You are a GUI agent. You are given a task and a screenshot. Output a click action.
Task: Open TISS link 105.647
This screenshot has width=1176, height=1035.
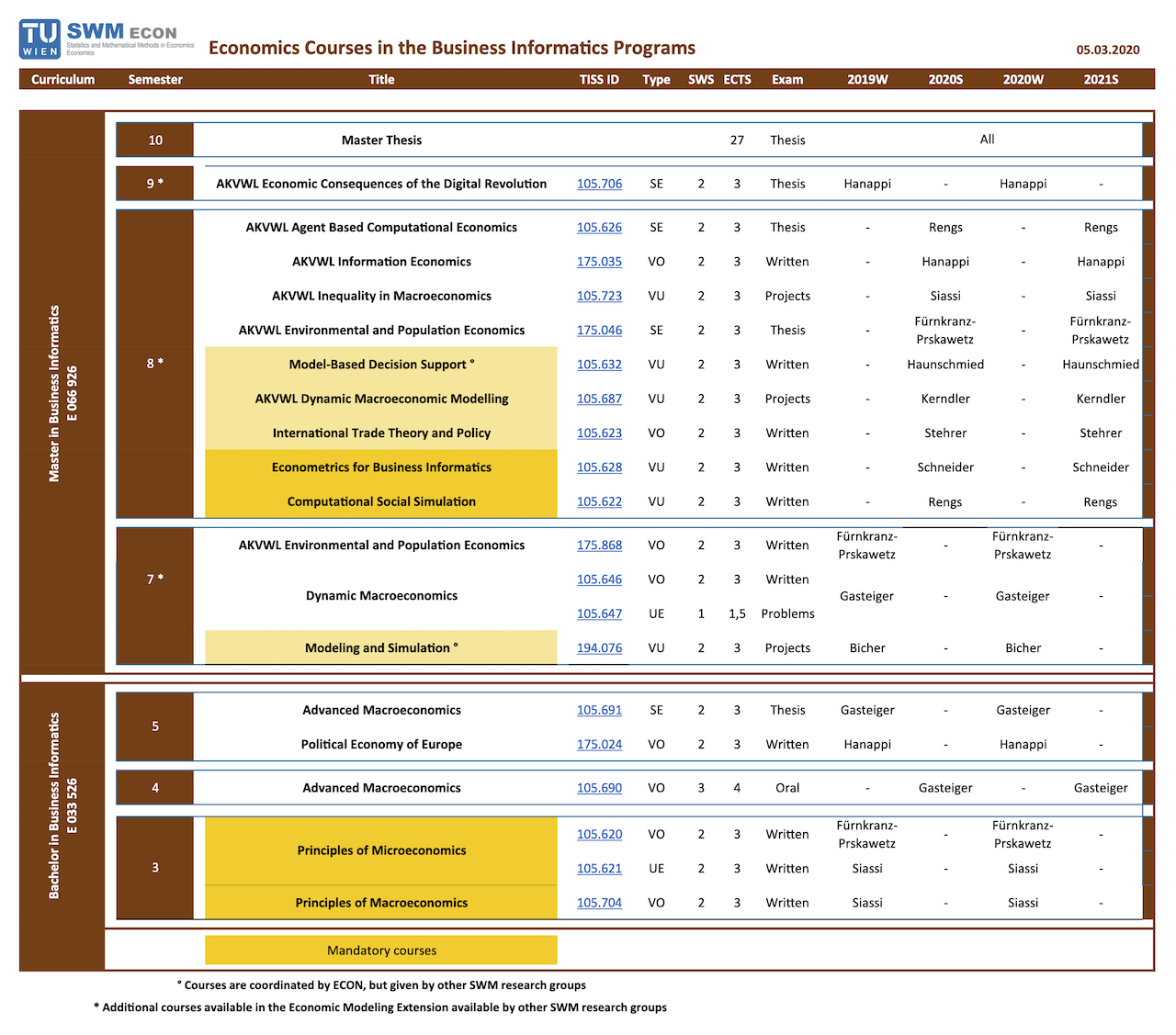click(x=599, y=613)
